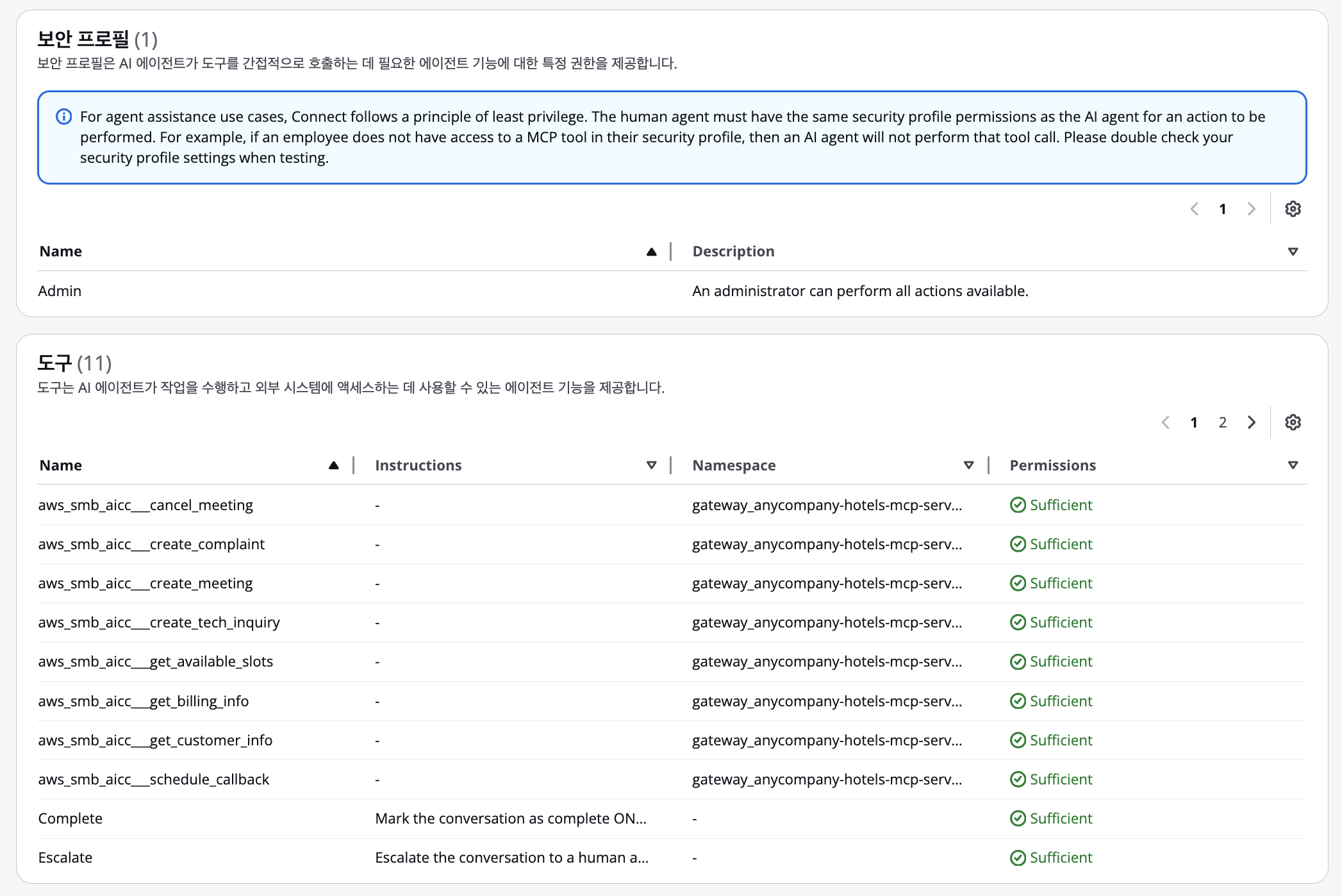
Task: Sort tools by Permissions column arrow
Action: point(1293,465)
